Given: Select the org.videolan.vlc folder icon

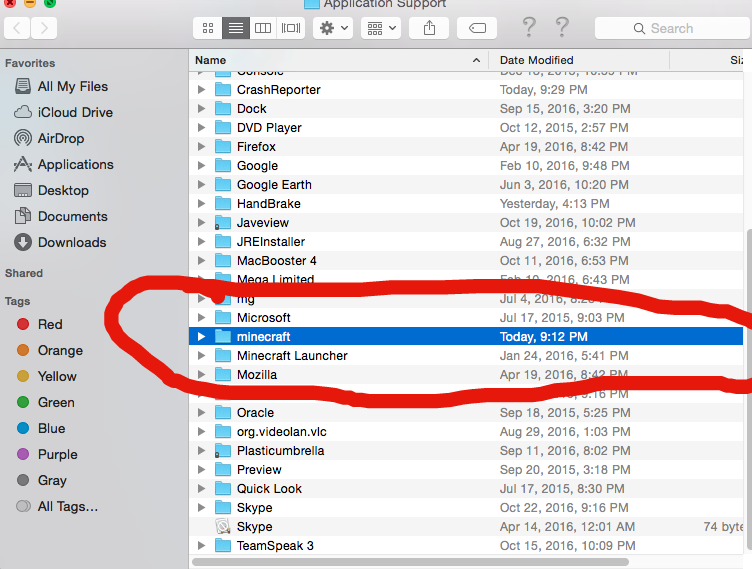Looking at the screenshot, I should coord(223,431).
